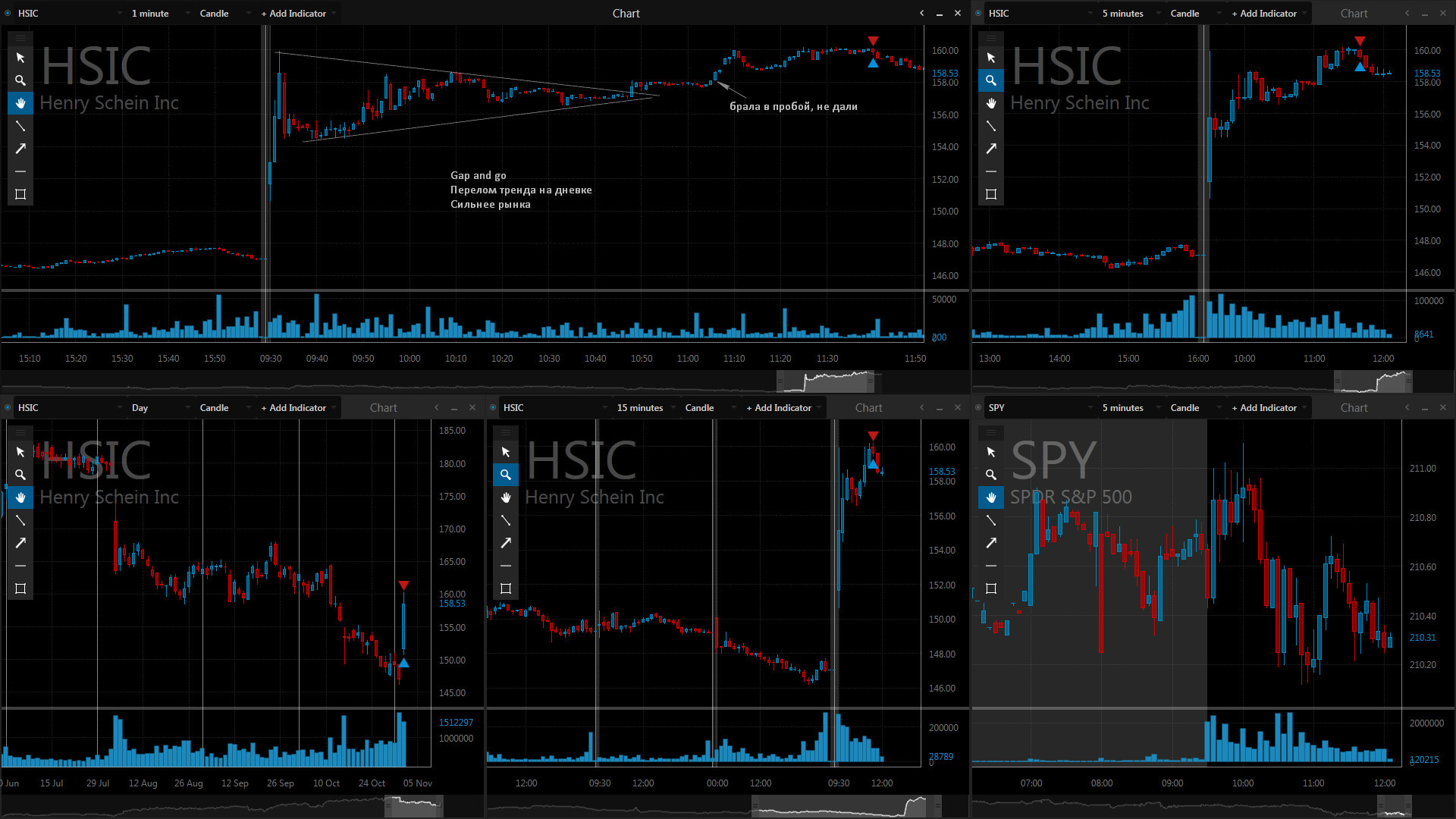The height and width of the screenshot is (819, 1456).
Task: Click the drag handle above tools in 1 minute chart
Action: tap(20, 38)
